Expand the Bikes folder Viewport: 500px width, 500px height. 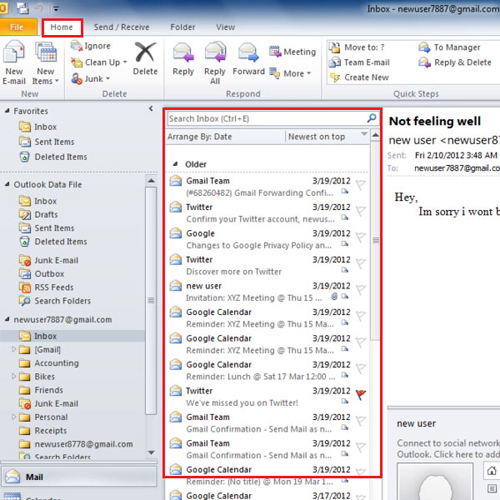coord(14,376)
